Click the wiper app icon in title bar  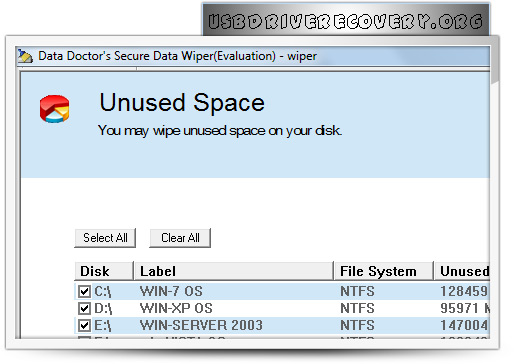point(25,56)
